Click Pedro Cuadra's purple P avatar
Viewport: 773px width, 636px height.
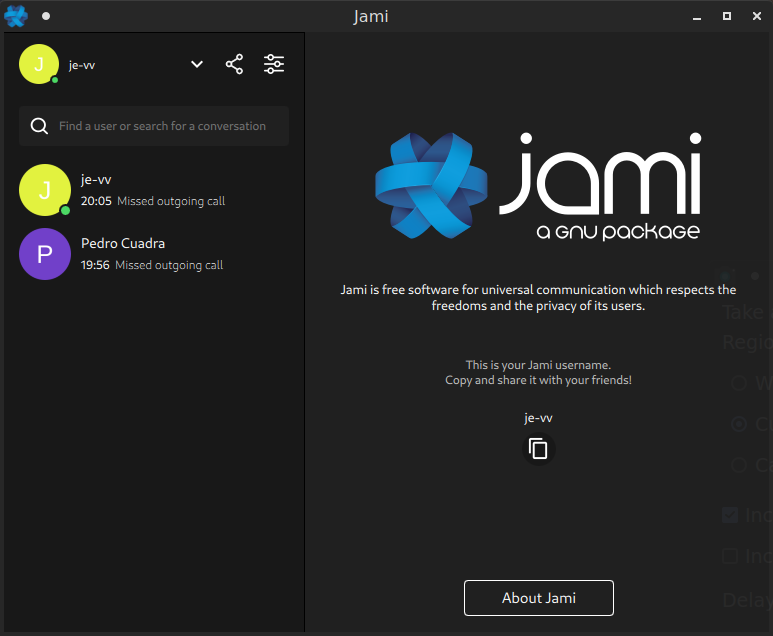pyautogui.click(x=45, y=254)
